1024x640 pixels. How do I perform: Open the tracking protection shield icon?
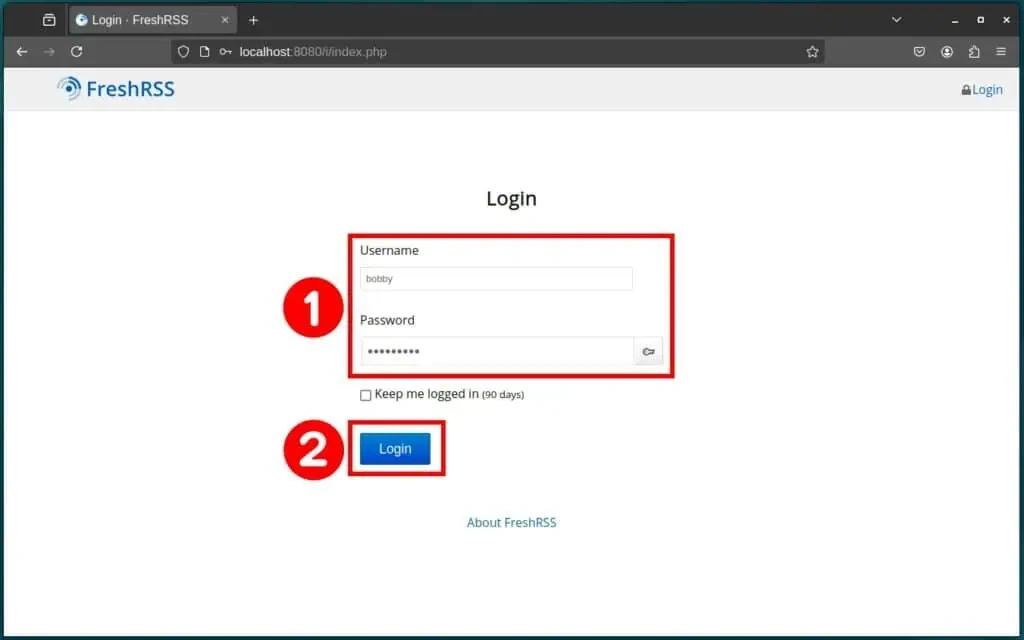(183, 52)
